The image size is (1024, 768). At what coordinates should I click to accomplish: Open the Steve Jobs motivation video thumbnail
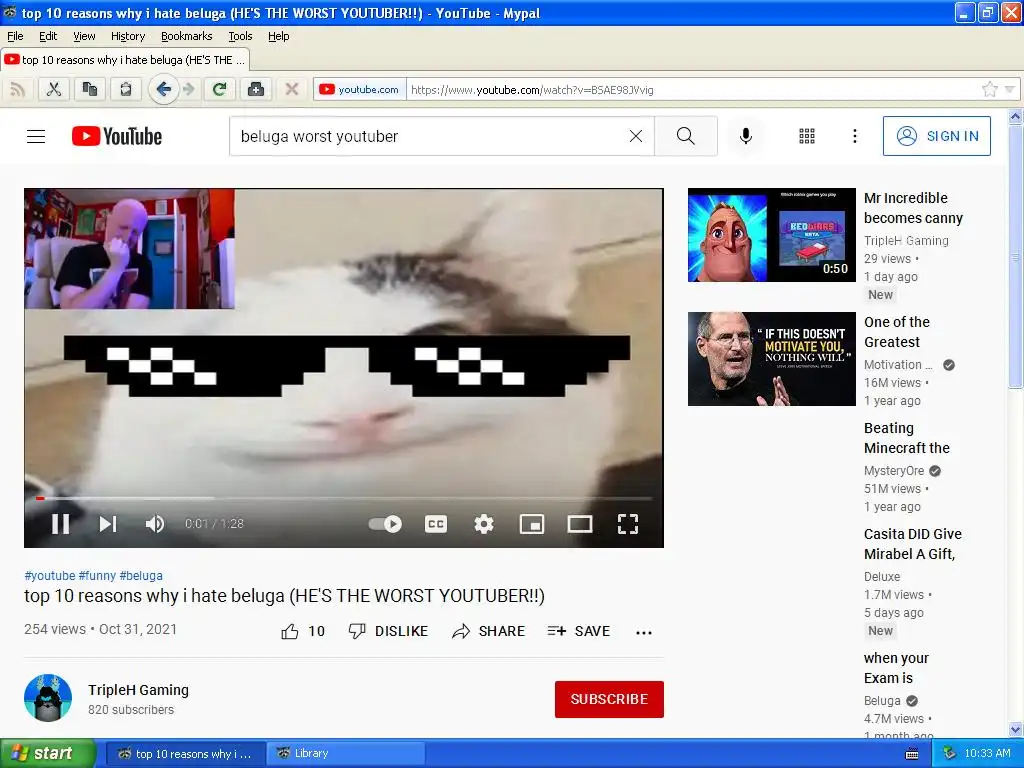pos(772,359)
